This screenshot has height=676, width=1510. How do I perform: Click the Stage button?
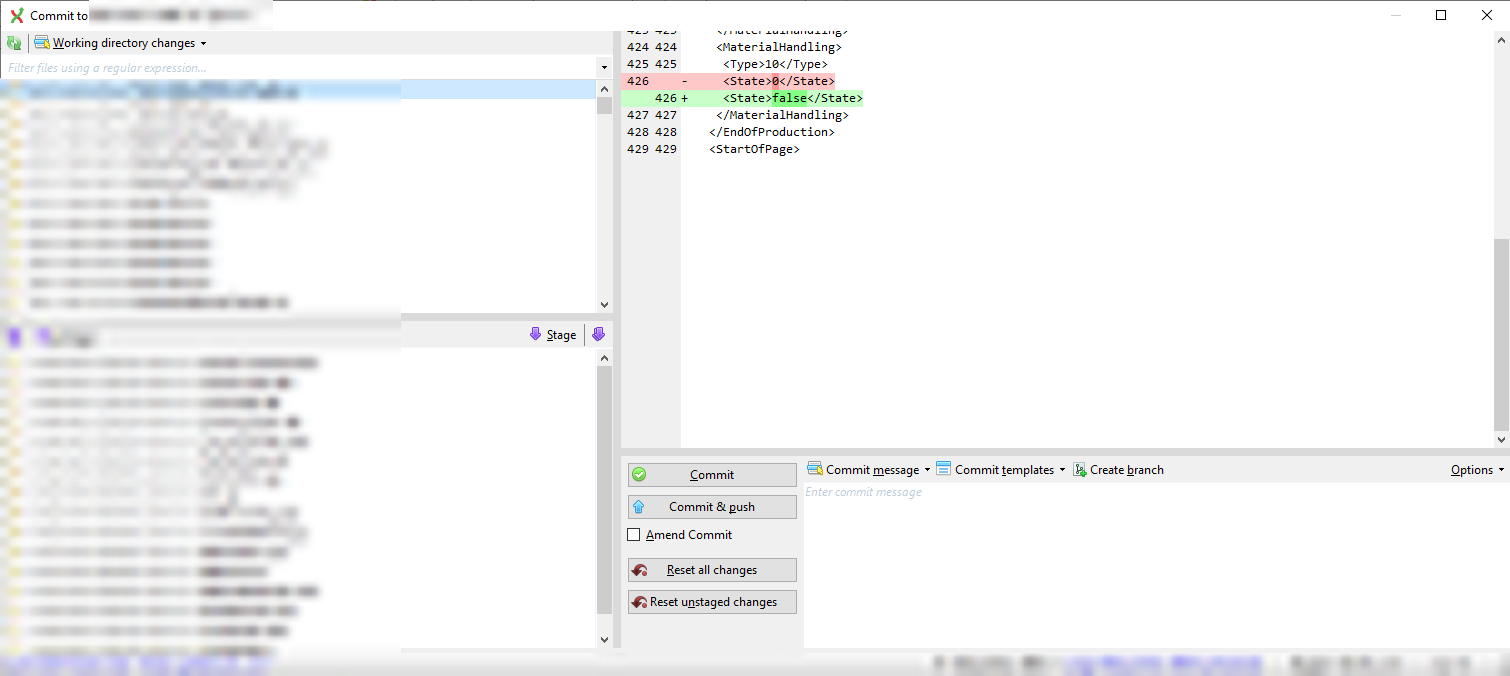pos(553,335)
